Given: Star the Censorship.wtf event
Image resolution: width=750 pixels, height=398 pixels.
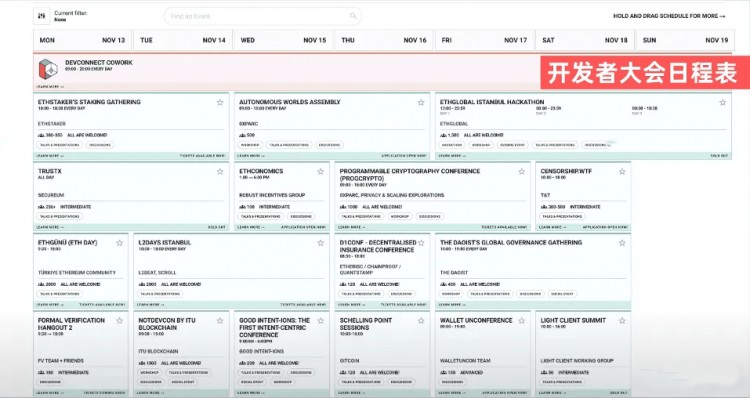Looking at the screenshot, I should 622,171.
